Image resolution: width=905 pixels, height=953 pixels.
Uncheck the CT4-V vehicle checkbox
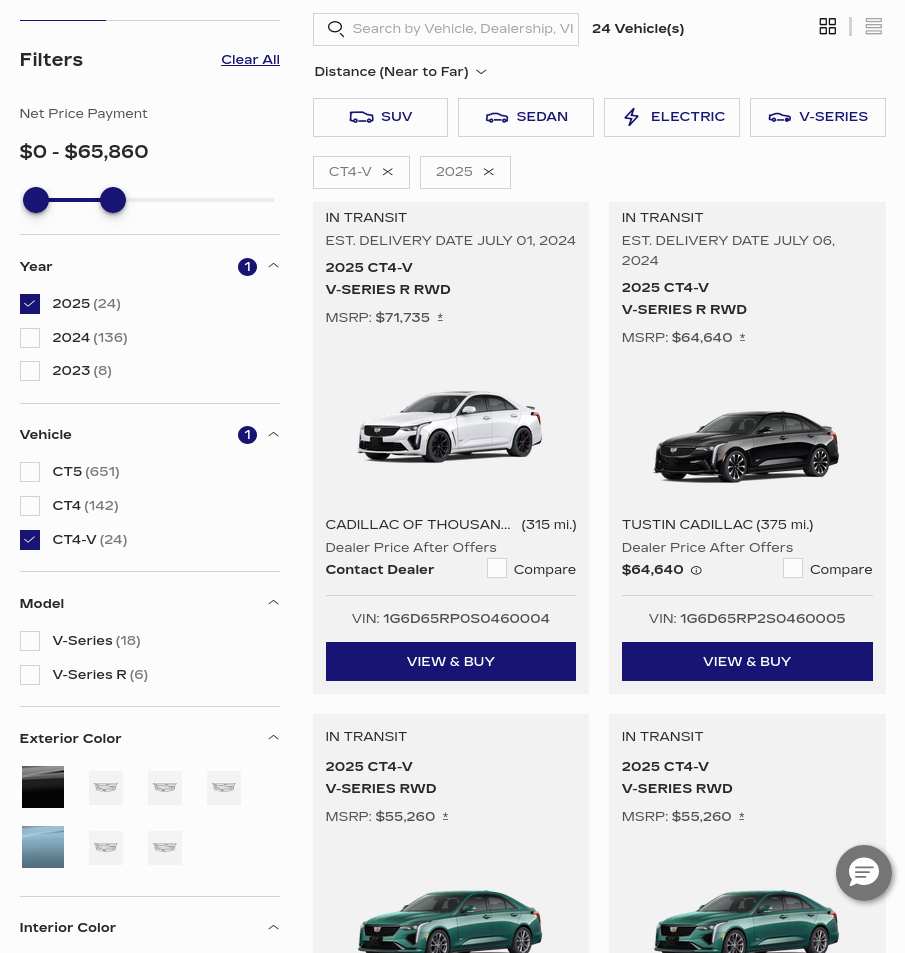(30, 540)
